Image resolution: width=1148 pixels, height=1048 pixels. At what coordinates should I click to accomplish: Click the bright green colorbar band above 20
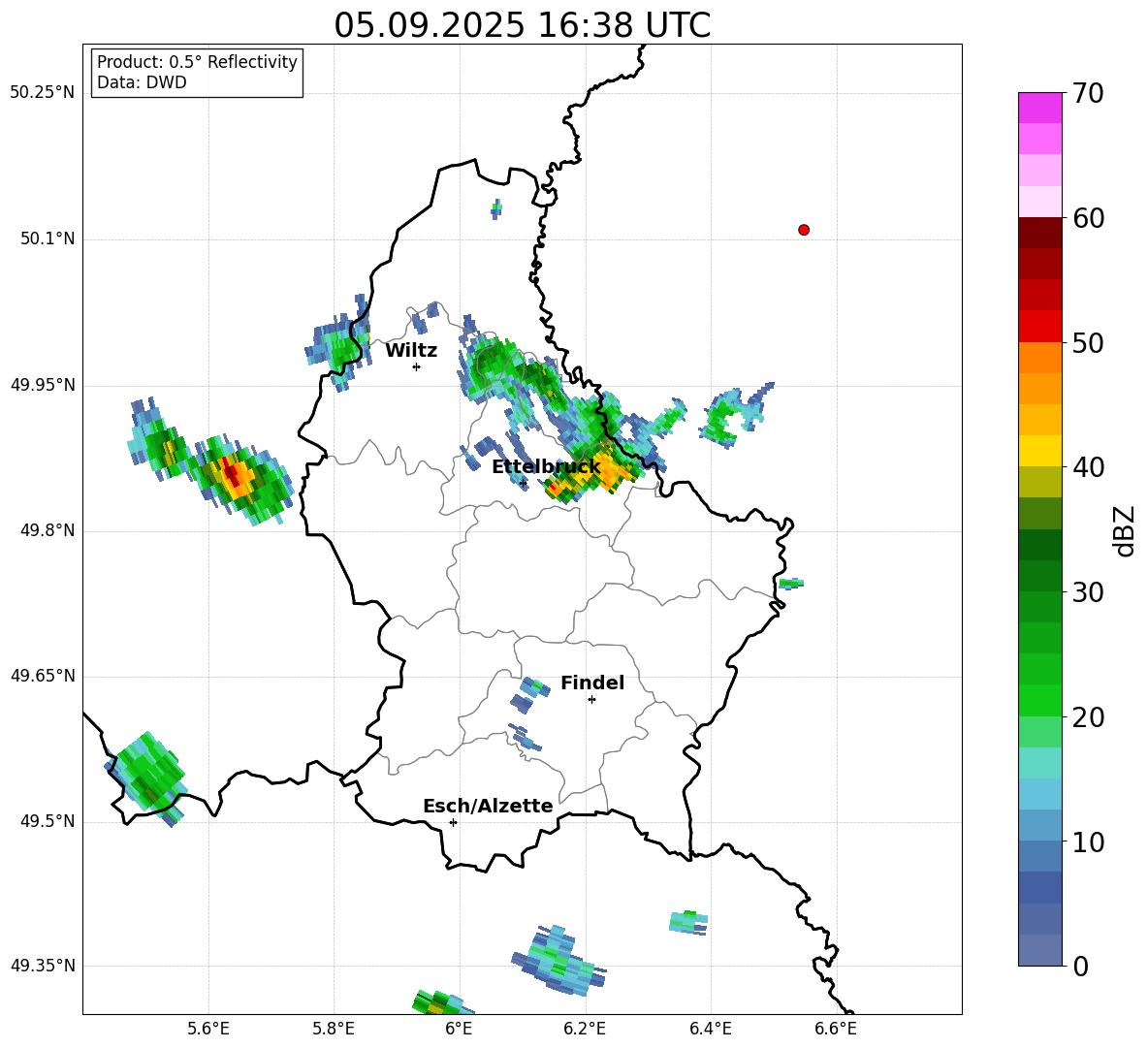pos(1039,700)
